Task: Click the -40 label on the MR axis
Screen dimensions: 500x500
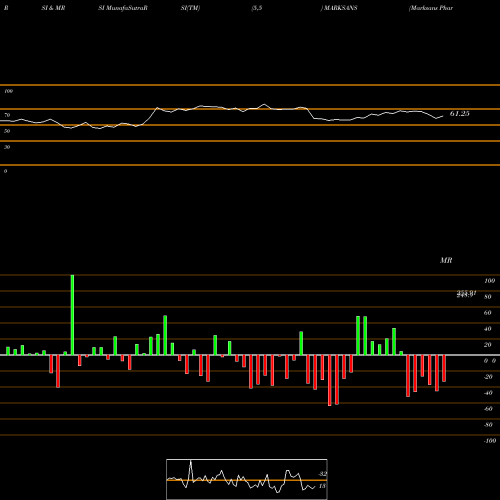Action: coord(488,393)
